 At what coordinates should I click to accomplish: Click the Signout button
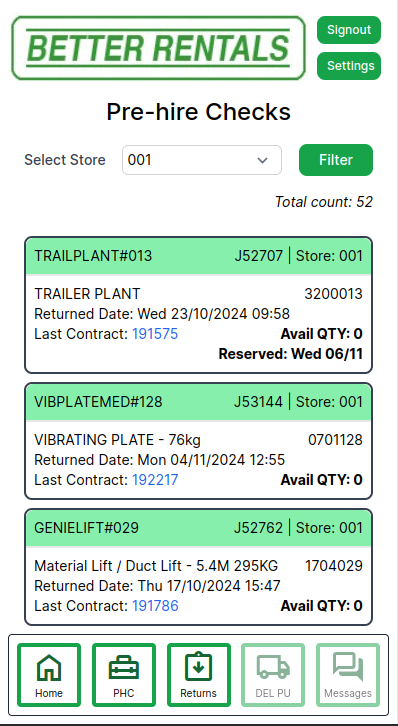(x=349, y=30)
